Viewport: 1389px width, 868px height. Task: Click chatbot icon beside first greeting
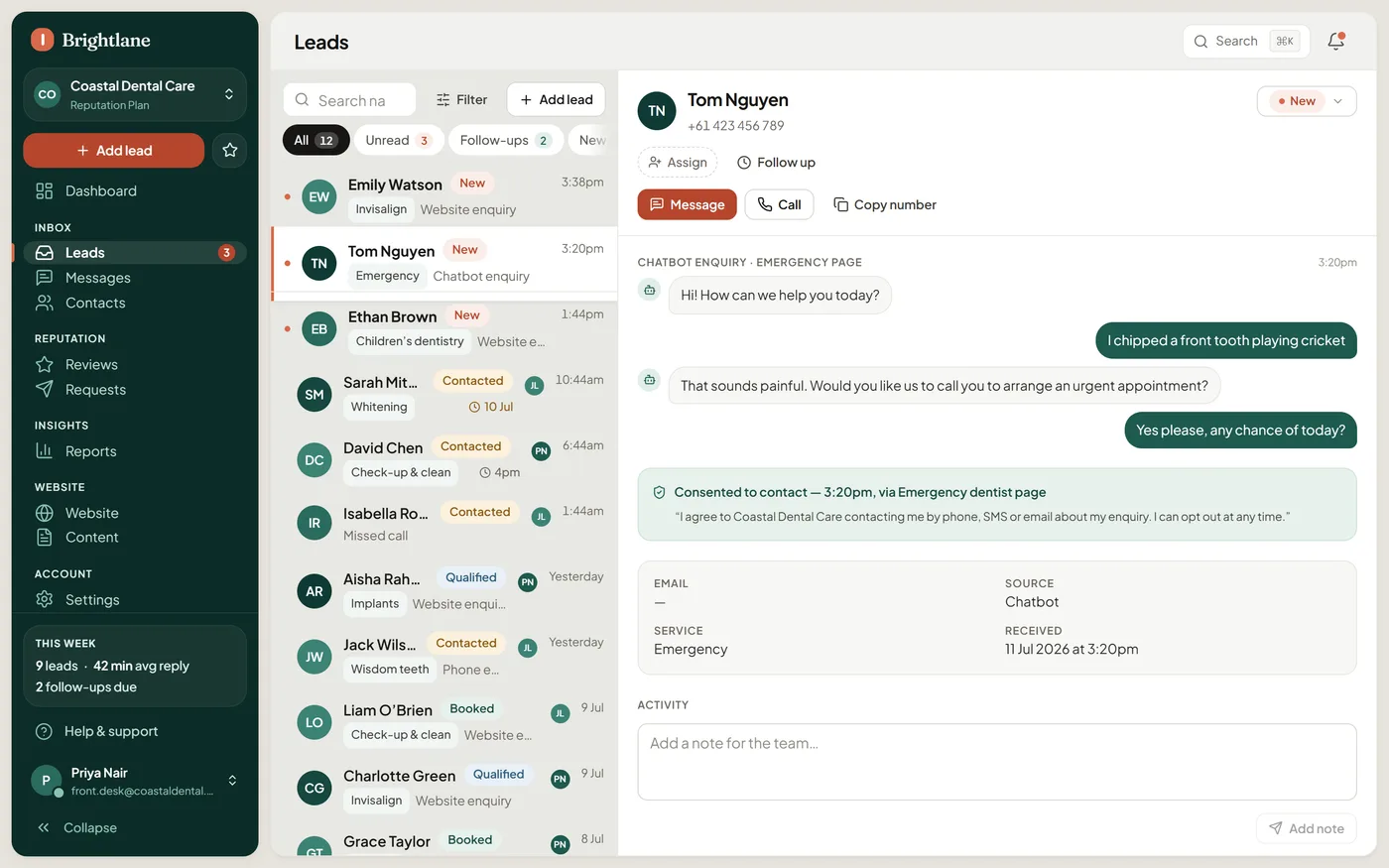pos(649,290)
